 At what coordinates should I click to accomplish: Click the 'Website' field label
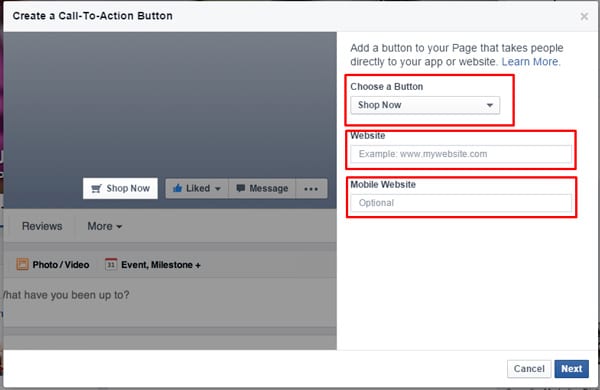point(368,135)
